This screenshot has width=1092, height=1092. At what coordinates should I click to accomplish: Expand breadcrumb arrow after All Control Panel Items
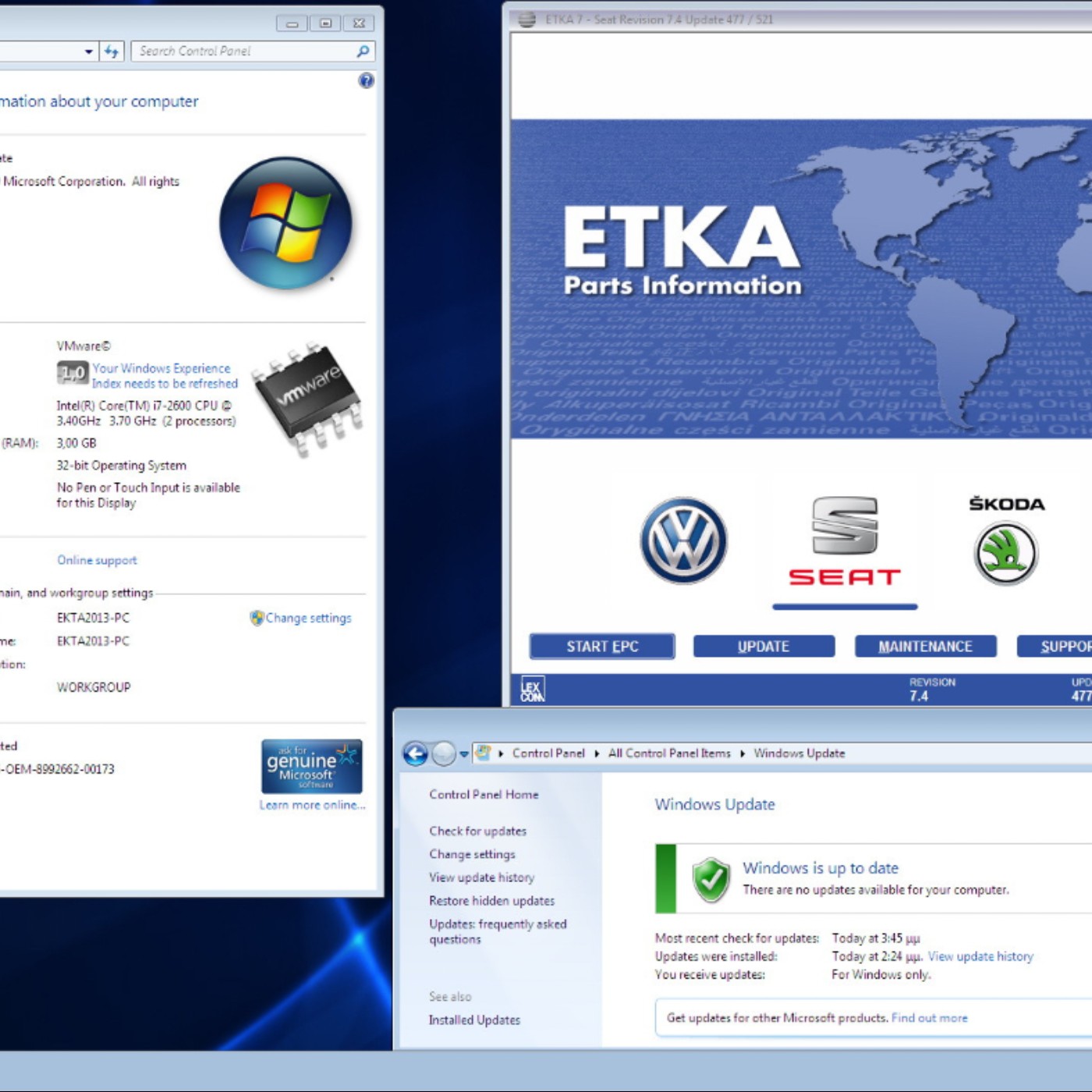tap(743, 753)
